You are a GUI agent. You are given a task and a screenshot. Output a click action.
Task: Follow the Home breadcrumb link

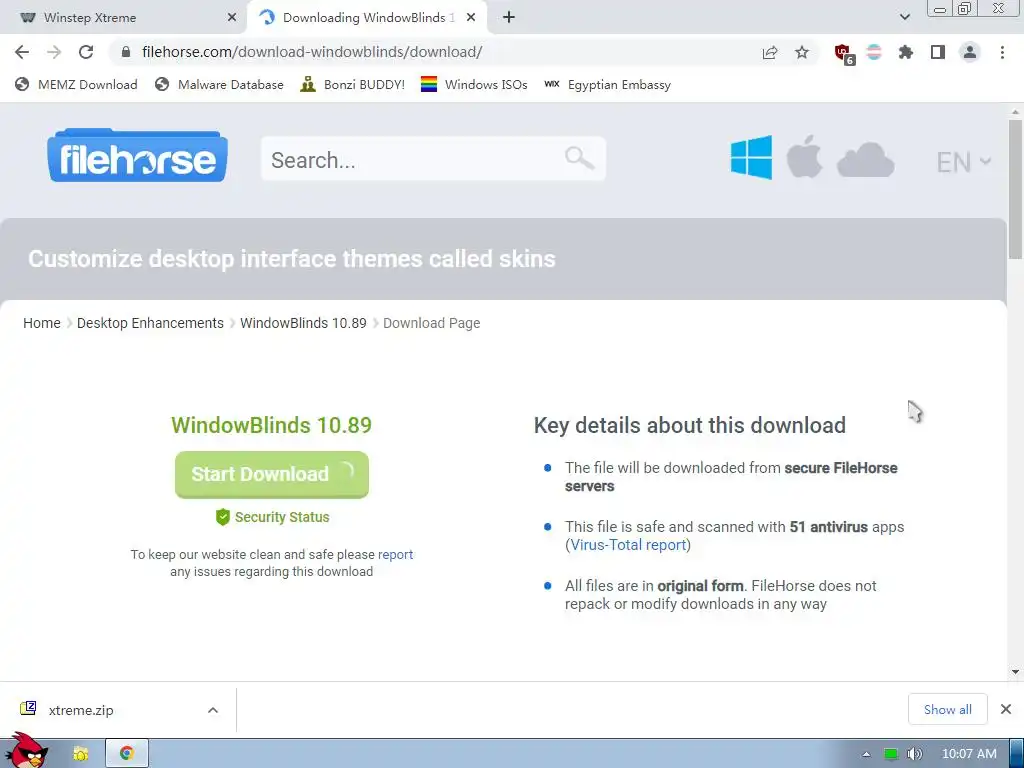(x=42, y=323)
